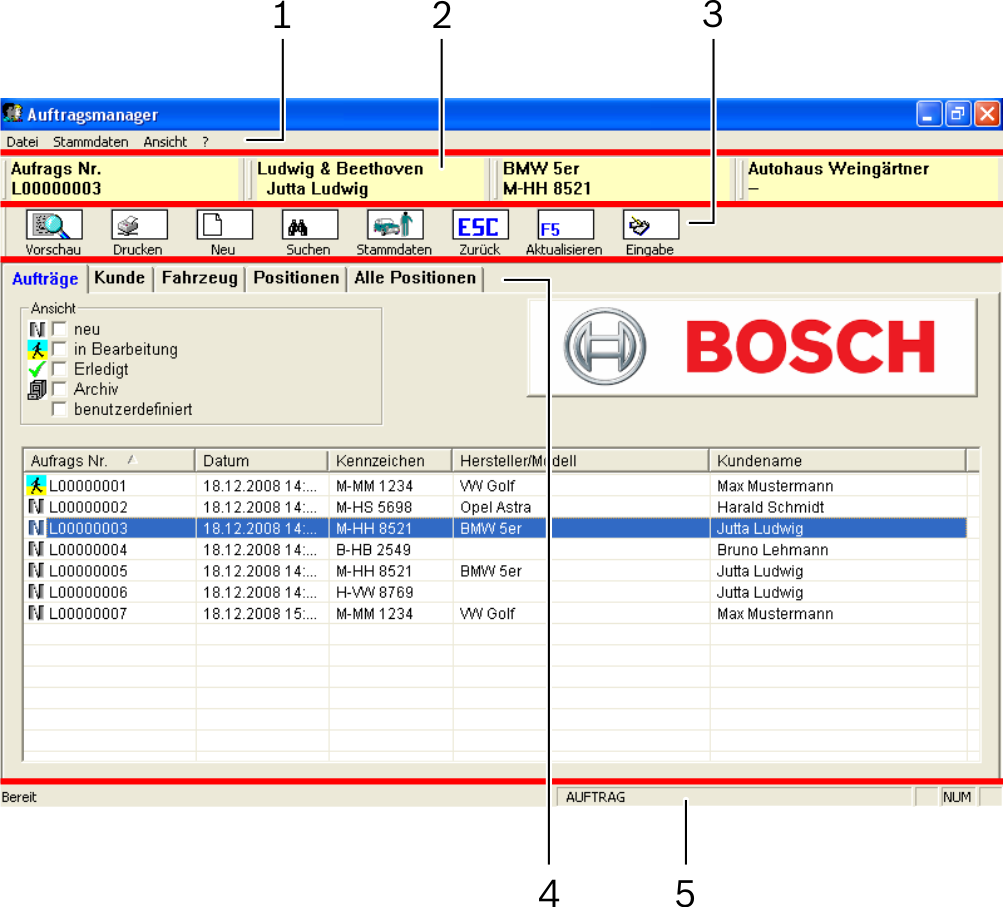Click Opel Astra model cell
Image resolution: width=1003 pixels, height=907 pixels.
(496, 507)
